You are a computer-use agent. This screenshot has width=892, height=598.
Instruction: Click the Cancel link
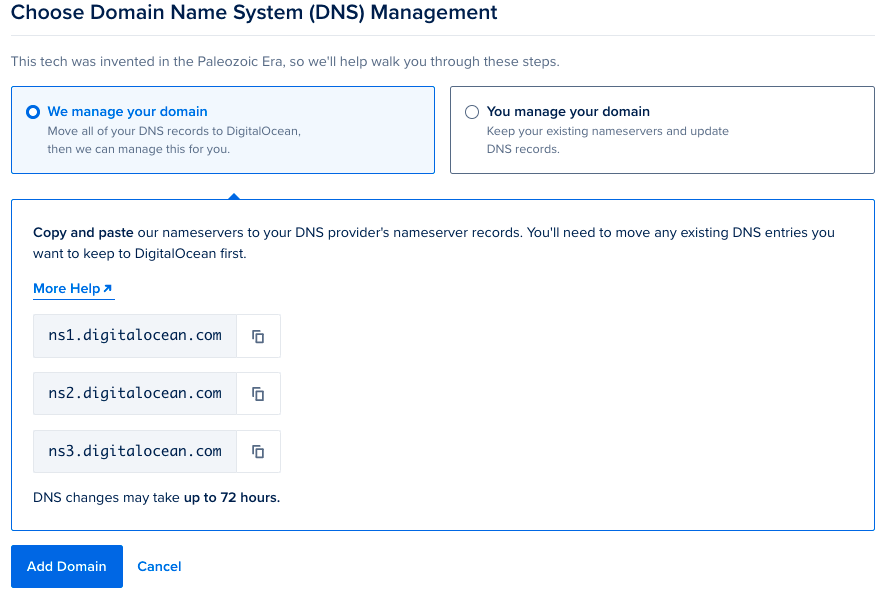(x=159, y=567)
